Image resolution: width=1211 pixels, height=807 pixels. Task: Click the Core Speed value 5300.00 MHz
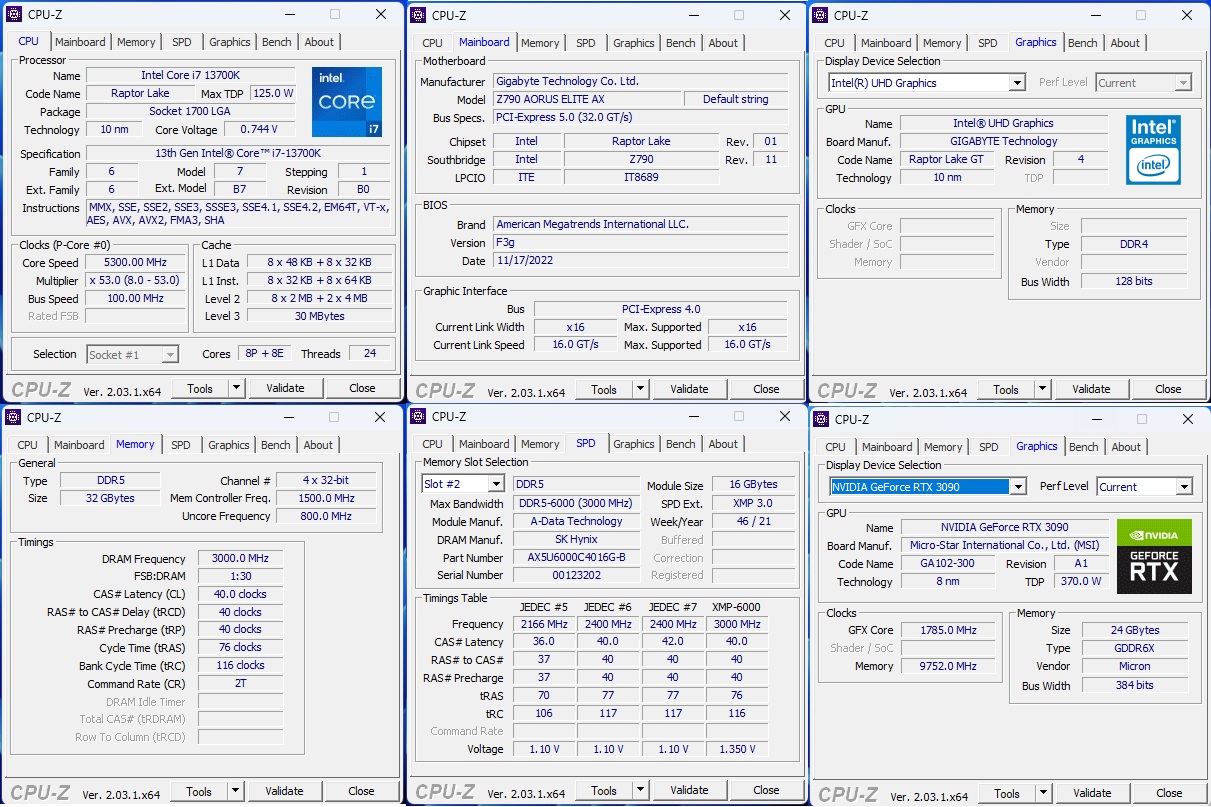135,262
